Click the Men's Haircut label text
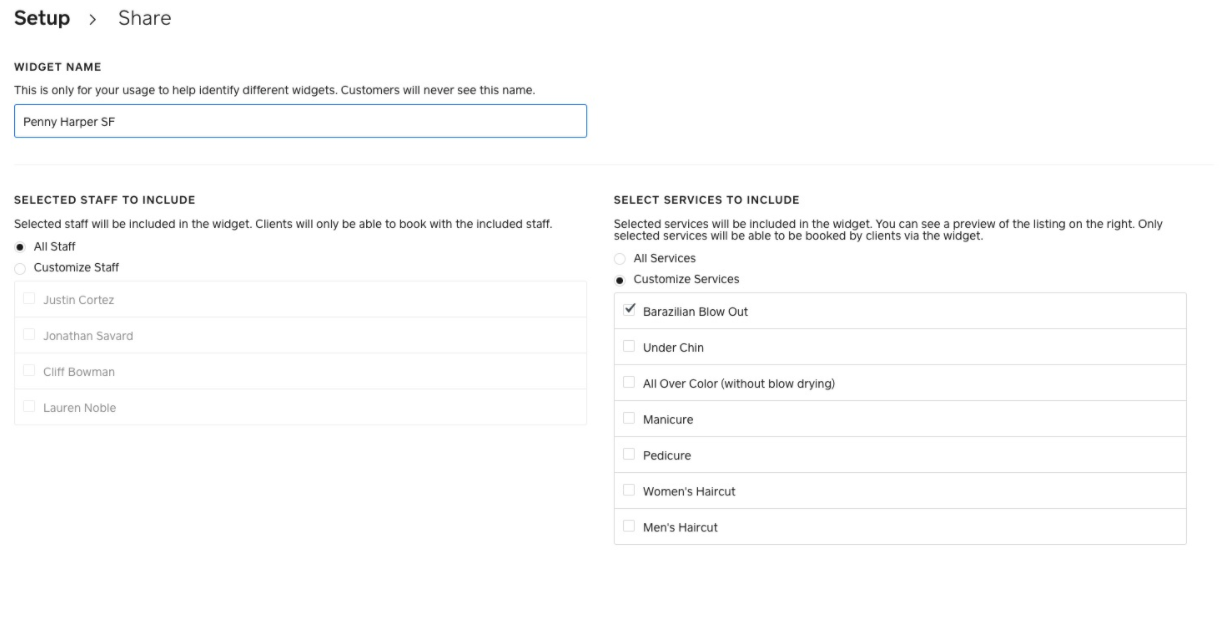 click(x=680, y=528)
